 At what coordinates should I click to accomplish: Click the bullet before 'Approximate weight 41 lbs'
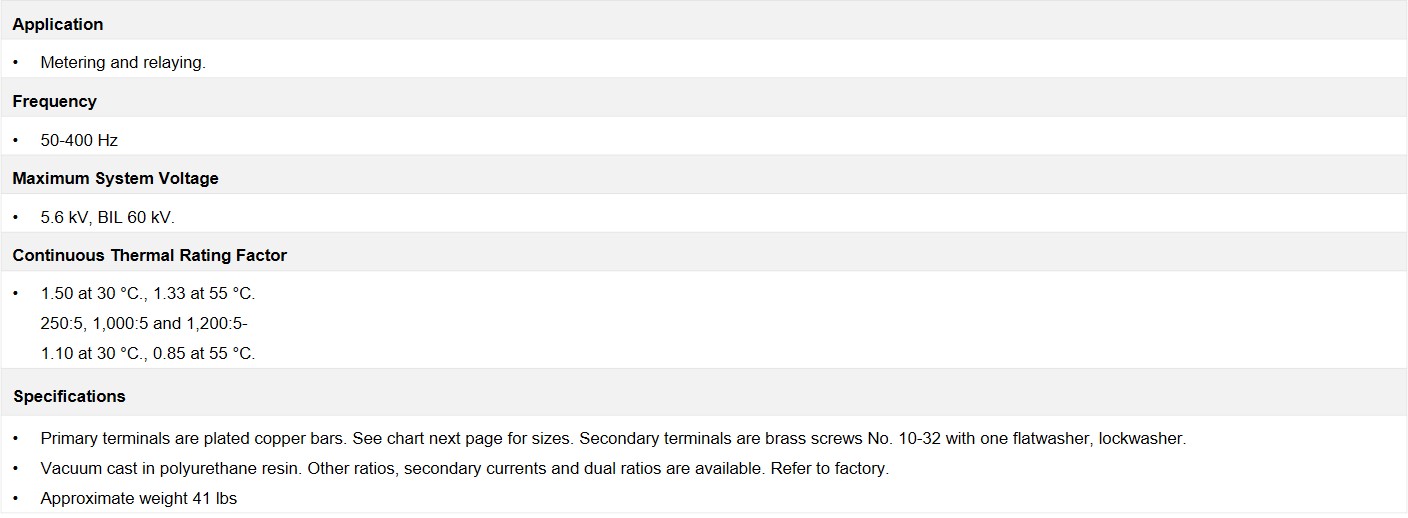16,498
